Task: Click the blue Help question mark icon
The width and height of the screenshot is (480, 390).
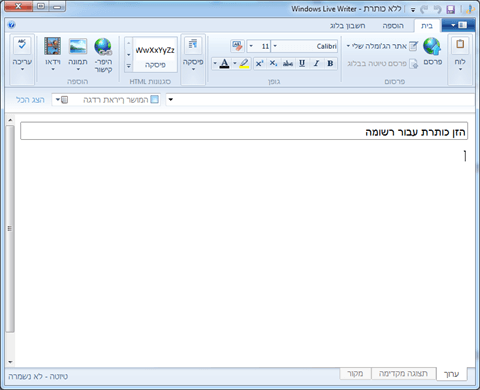Action: (x=11, y=25)
